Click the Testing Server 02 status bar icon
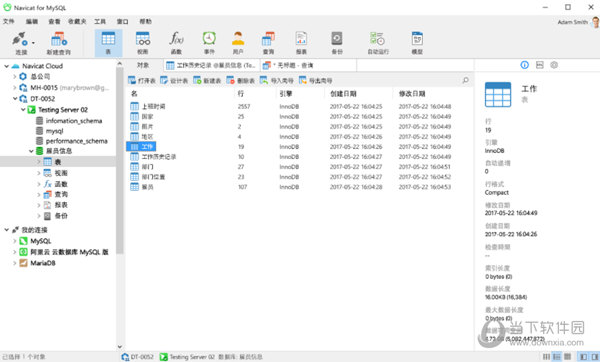 click(163, 357)
